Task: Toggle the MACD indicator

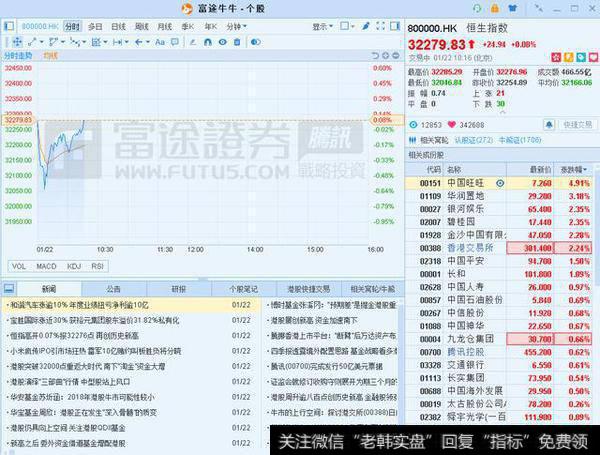Action: click(x=47, y=266)
